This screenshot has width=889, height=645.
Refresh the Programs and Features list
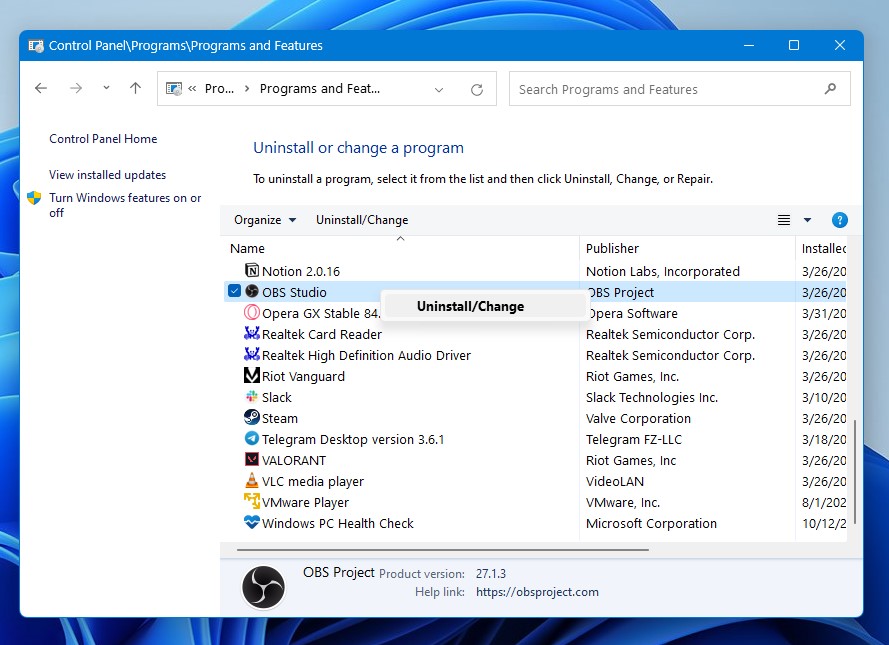477,89
